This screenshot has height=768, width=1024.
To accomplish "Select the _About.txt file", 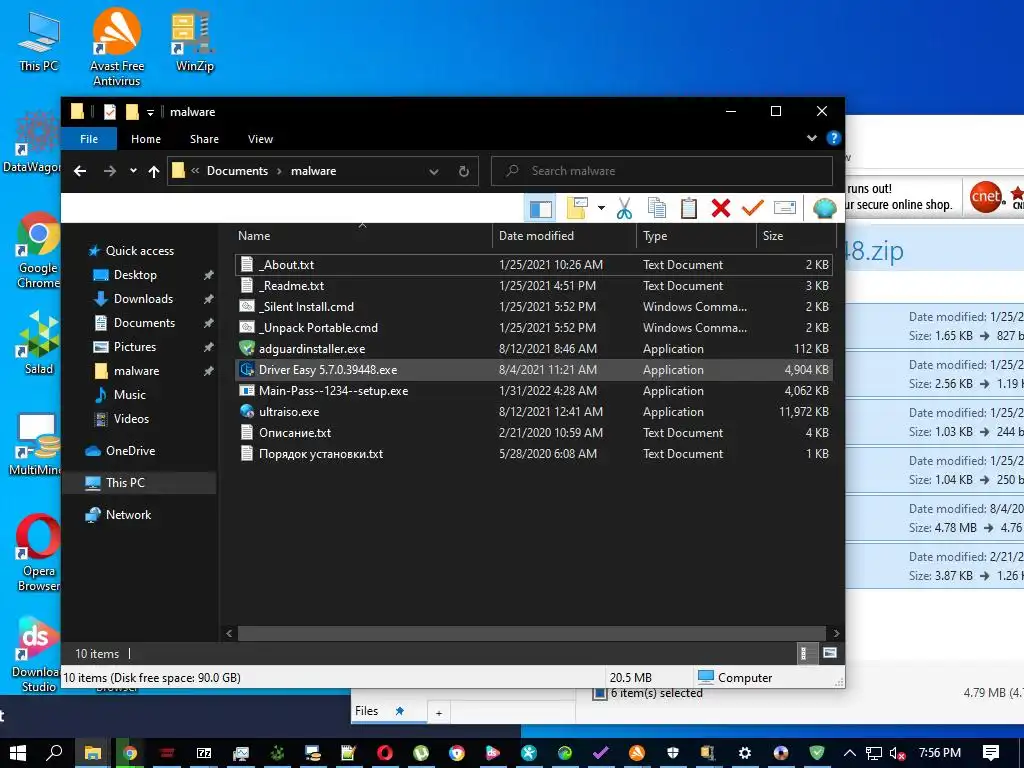I will coord(534,264).
